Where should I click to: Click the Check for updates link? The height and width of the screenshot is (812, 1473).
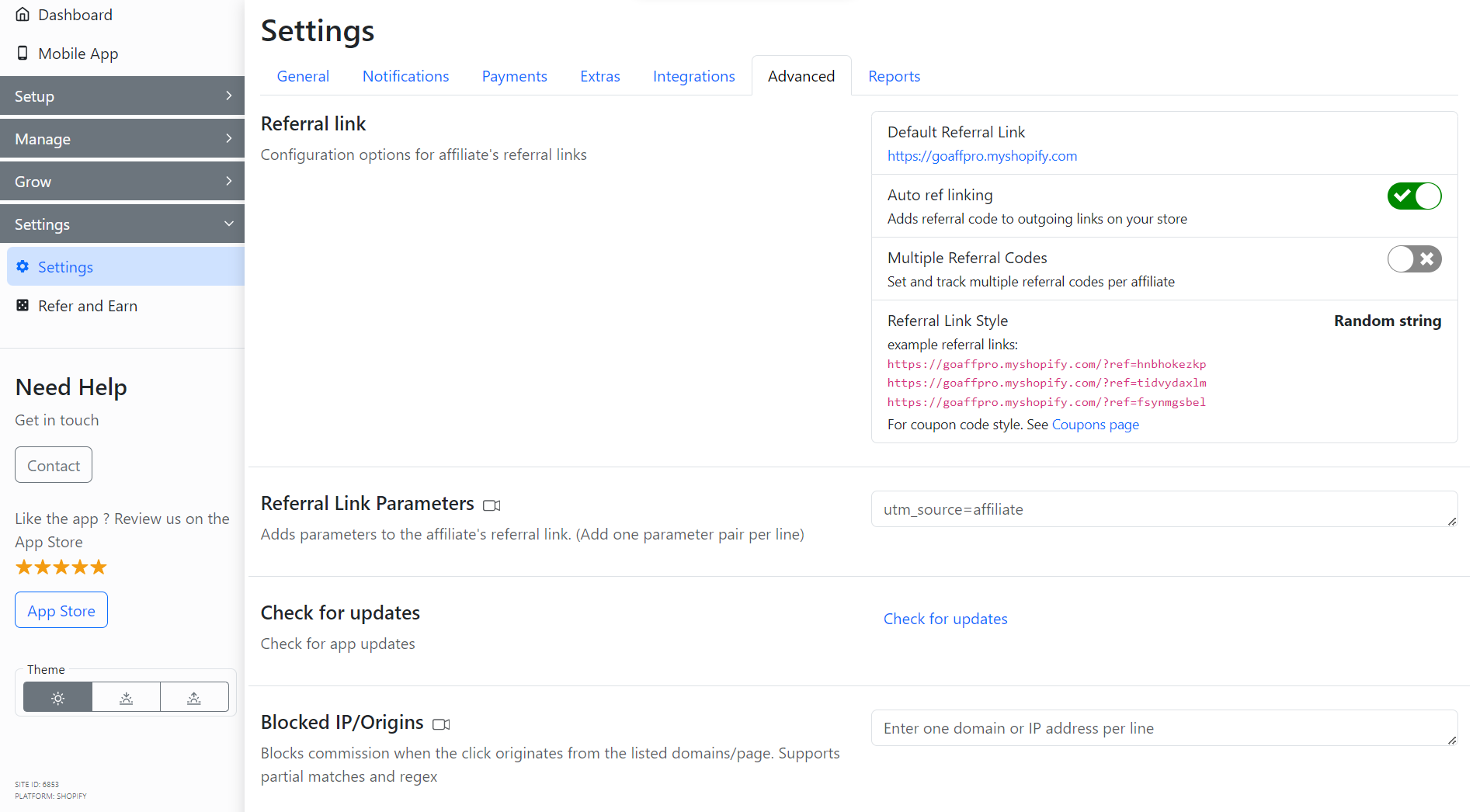tap(945, 619)
